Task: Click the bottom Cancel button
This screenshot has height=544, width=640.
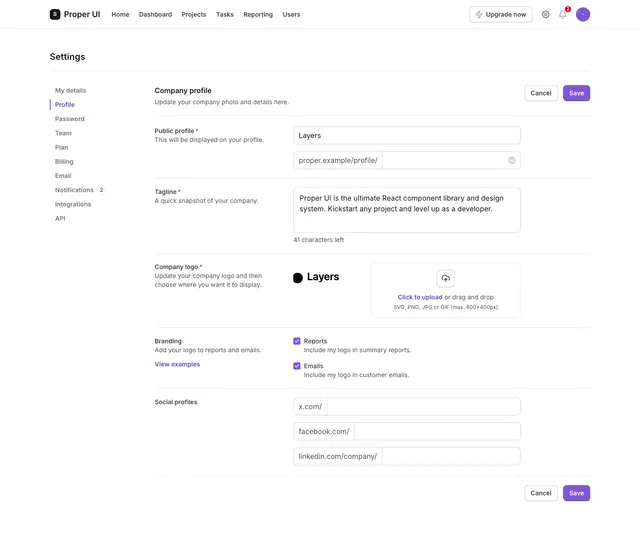Action: click(x=540, y=493)
